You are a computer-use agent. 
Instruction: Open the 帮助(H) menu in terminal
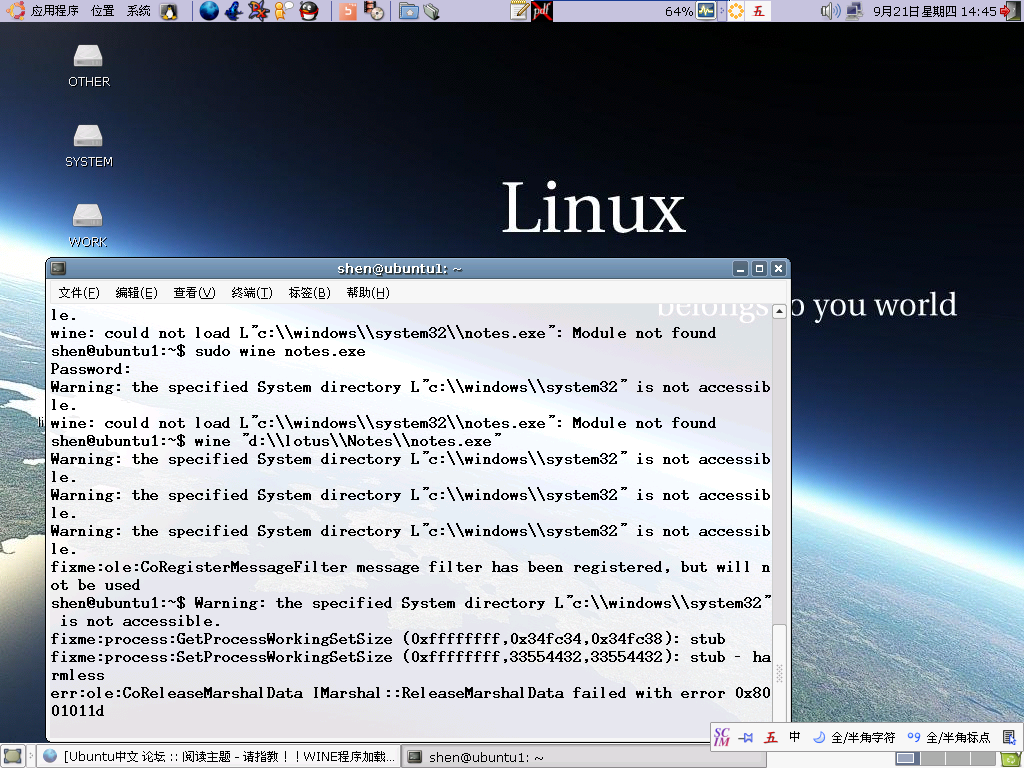pyautogui.click(x=368, y=293)
